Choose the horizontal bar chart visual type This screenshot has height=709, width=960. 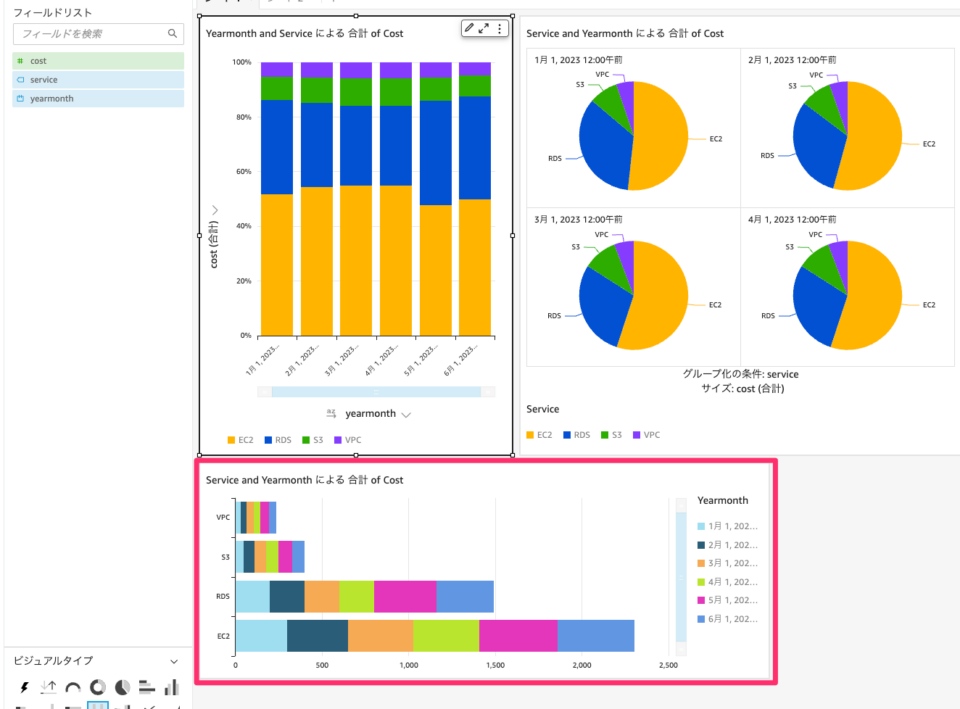(146, 688)
